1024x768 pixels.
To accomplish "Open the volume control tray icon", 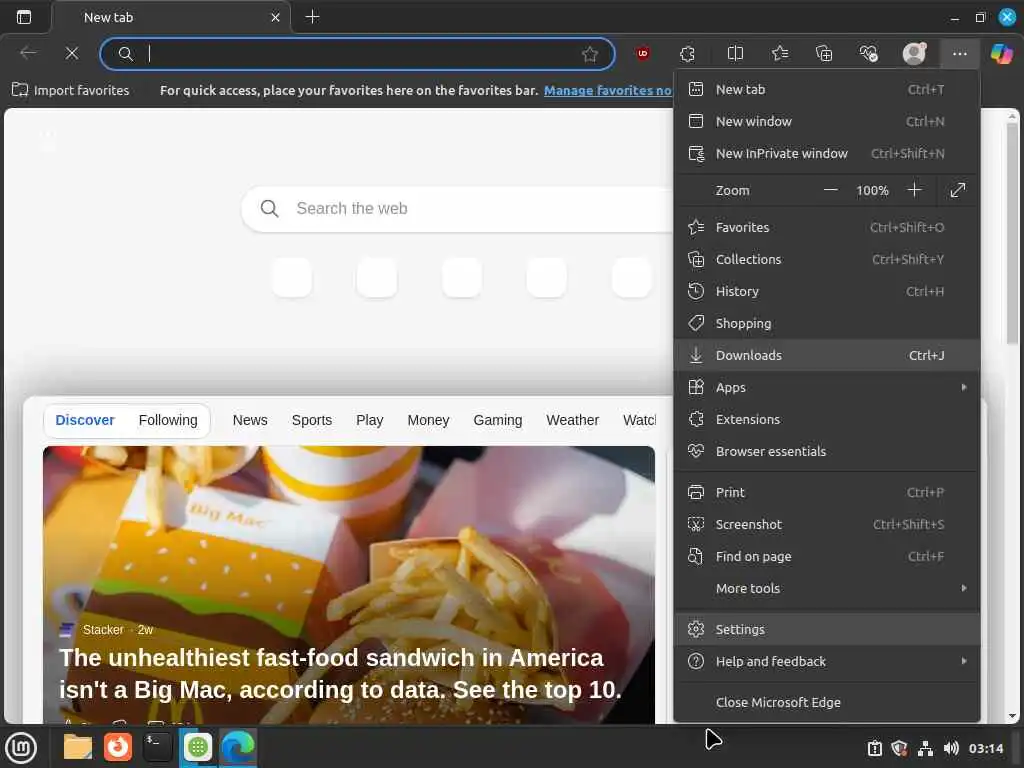I will tap(951, 748).
